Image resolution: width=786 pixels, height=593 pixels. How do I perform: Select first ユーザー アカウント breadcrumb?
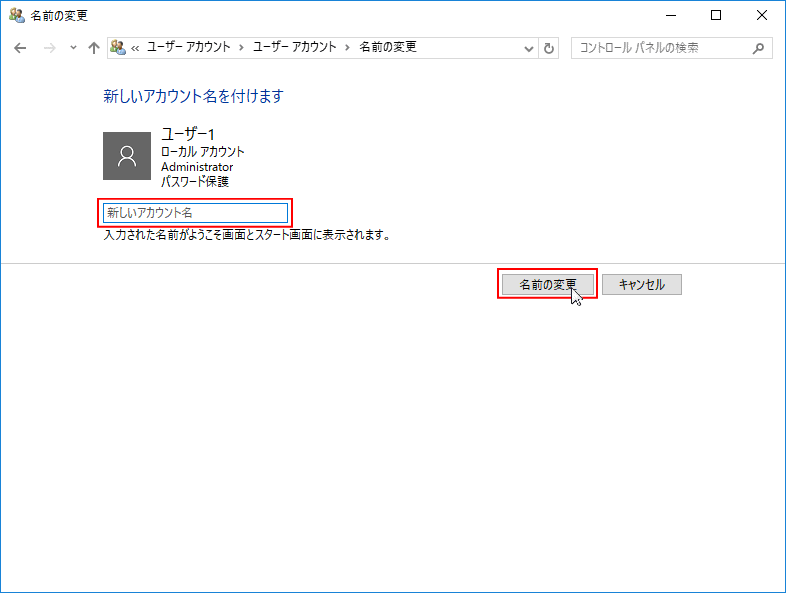point(188,47)
